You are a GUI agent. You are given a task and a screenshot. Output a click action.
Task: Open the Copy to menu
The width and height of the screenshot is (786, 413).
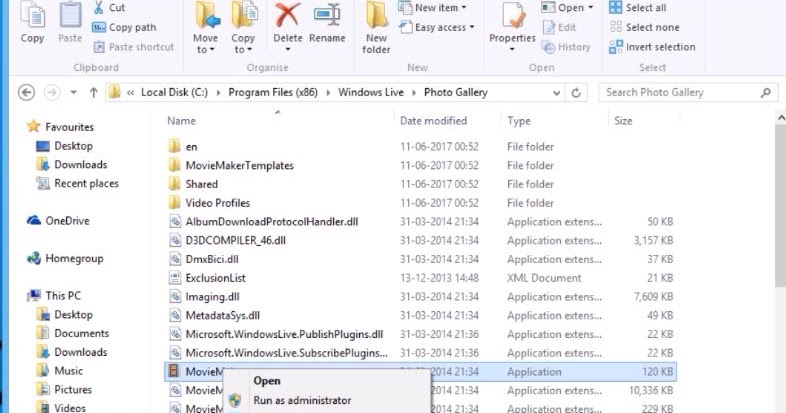pos(243,29)
